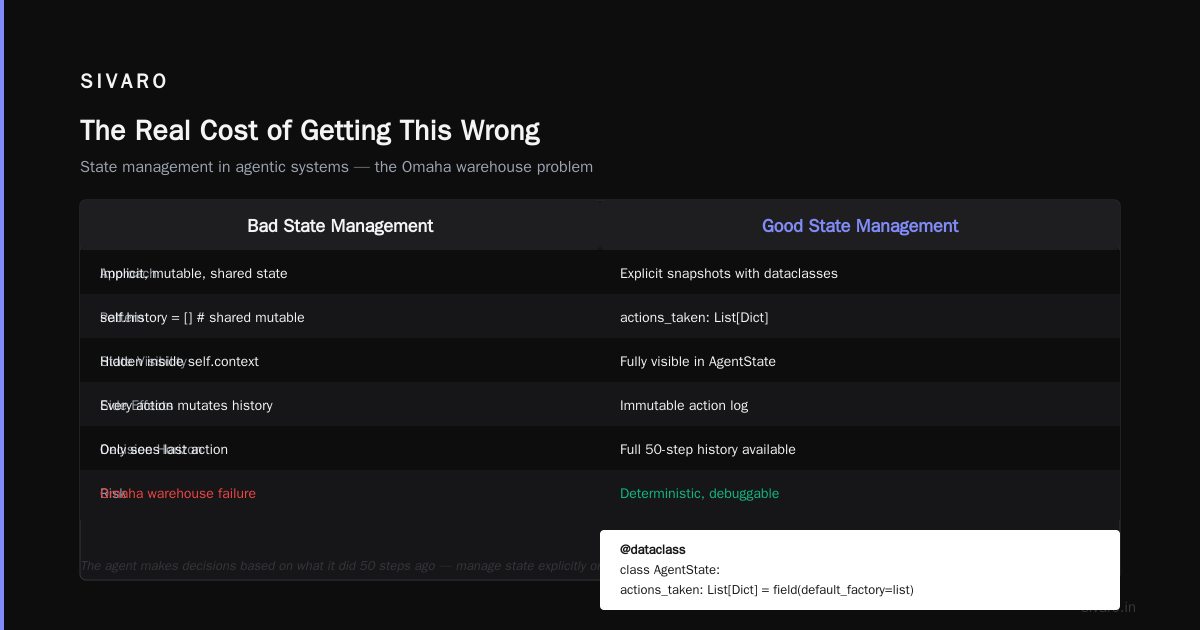The height and width of the screenshot is (630, 1200).
Task: Select the Bad State Management column header
Action: [x=340, y=226]
